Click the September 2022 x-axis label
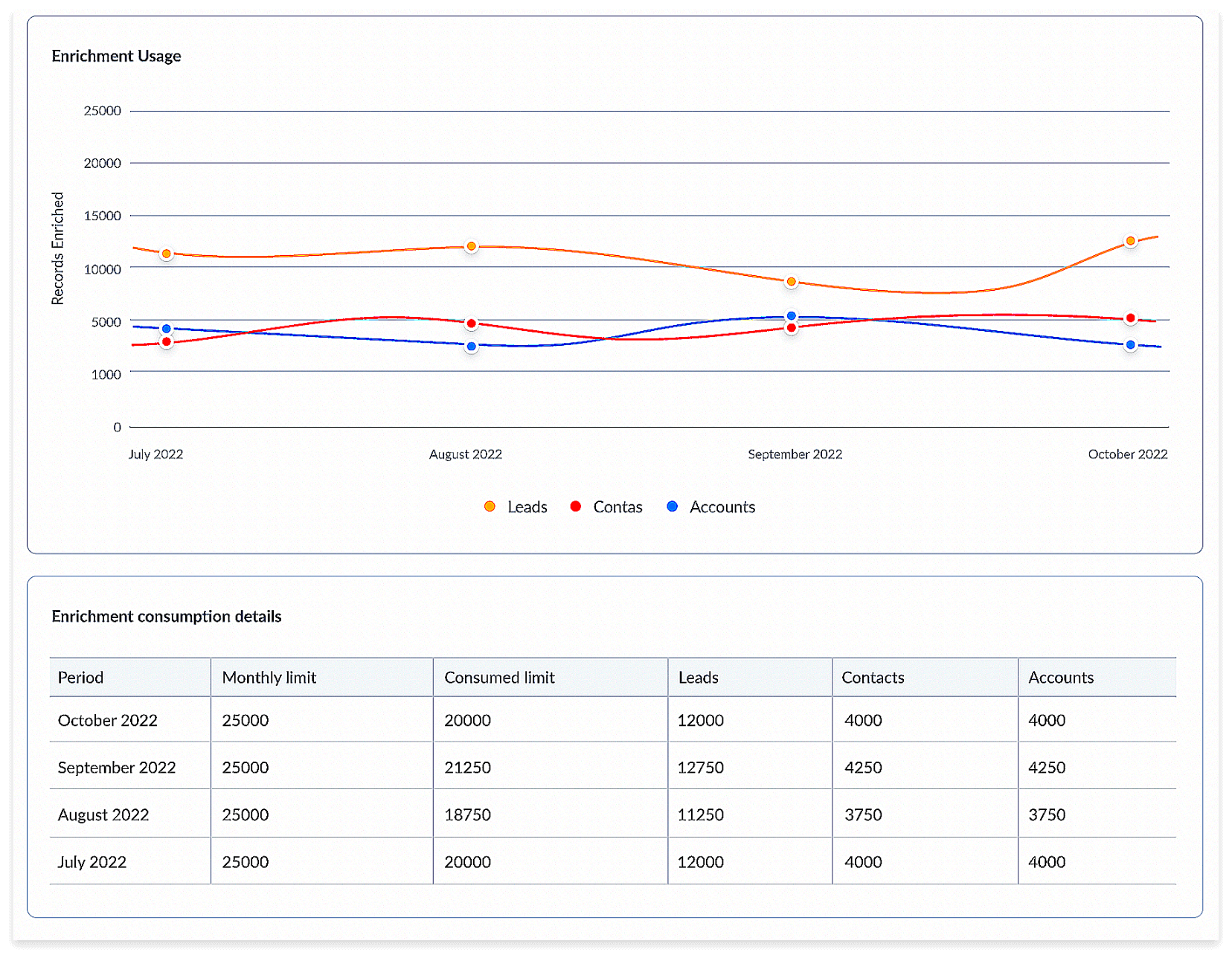This screenshot has height=958, width=1232. [795, 454]
